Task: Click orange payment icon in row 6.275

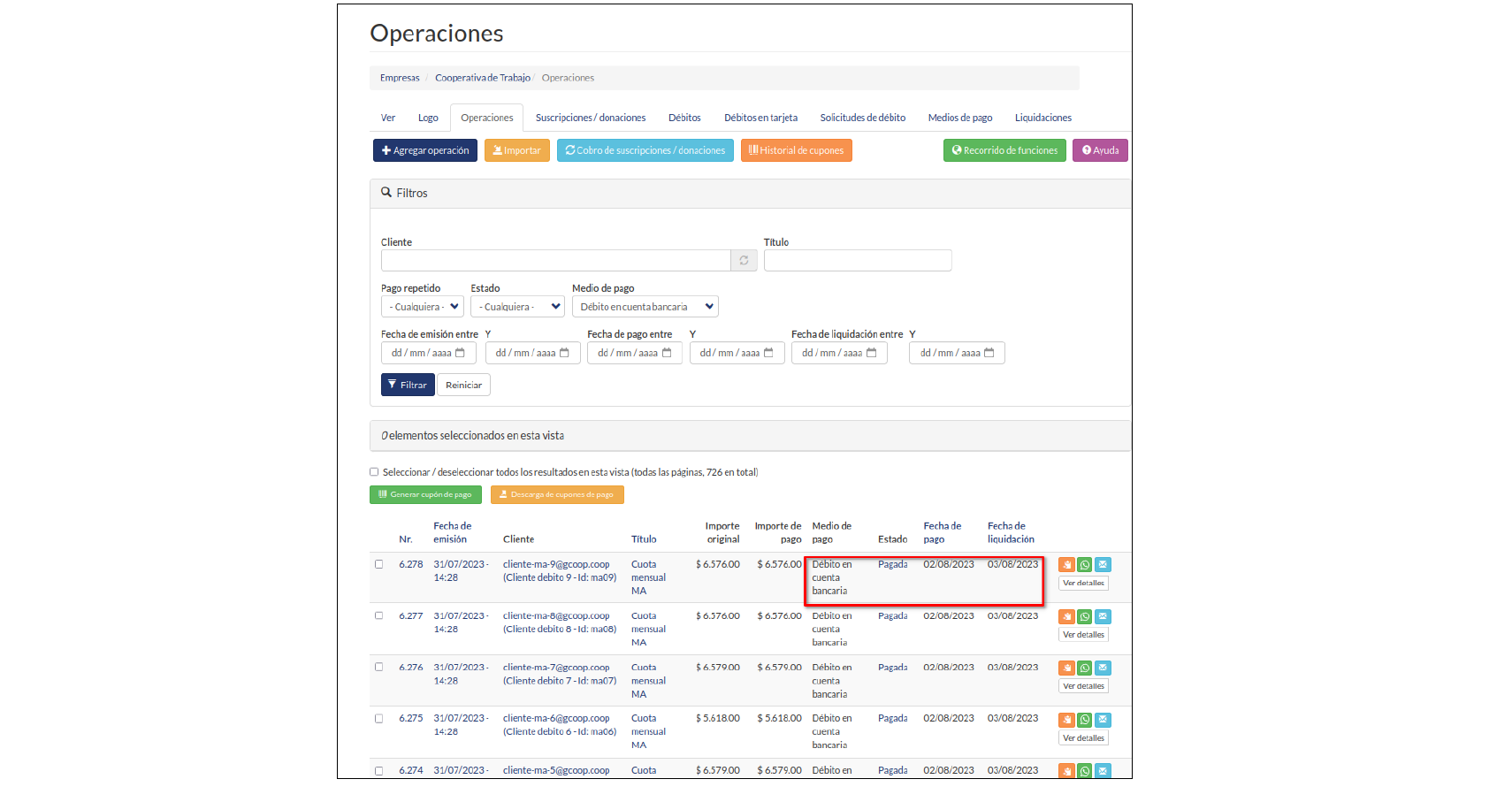Action: pyautogui.click(x=1066, y=720)
